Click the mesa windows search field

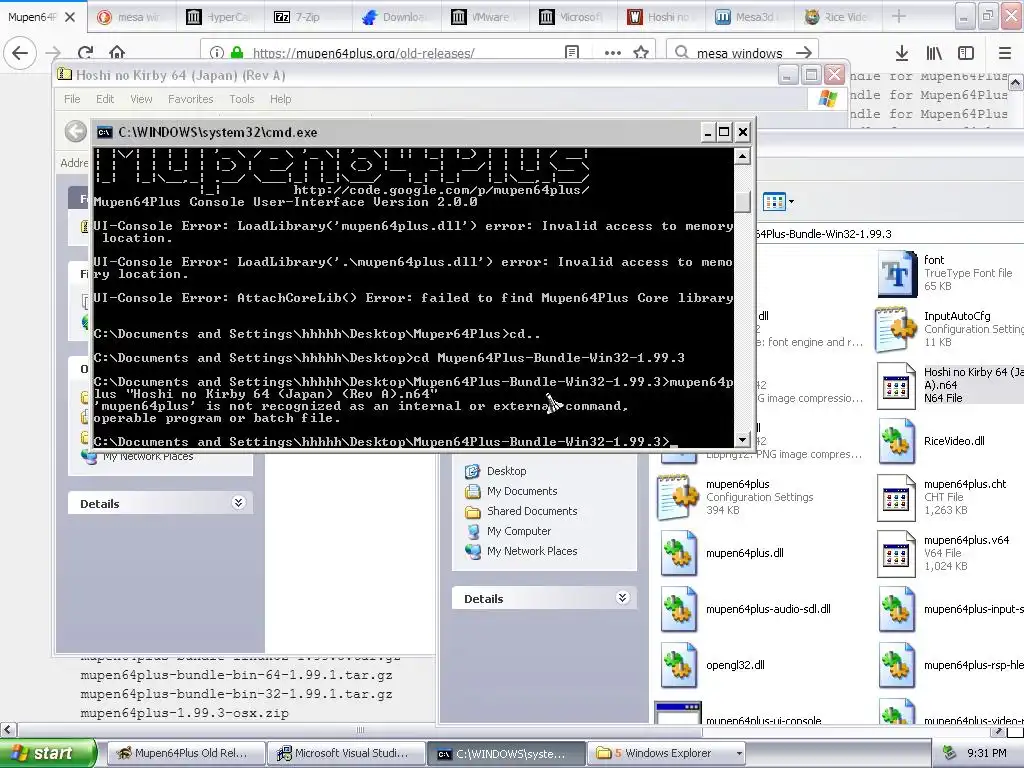740,52
